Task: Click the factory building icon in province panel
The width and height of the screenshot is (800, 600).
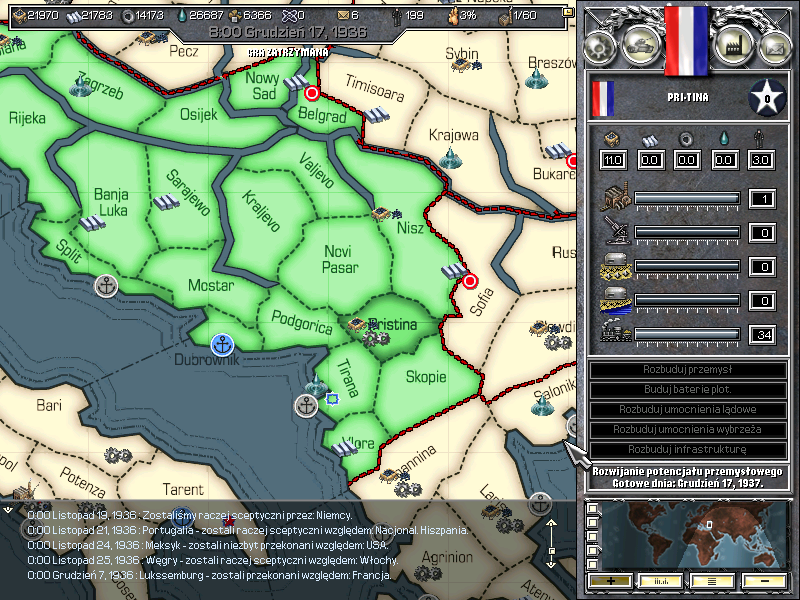Action: [x=616, y=198]
